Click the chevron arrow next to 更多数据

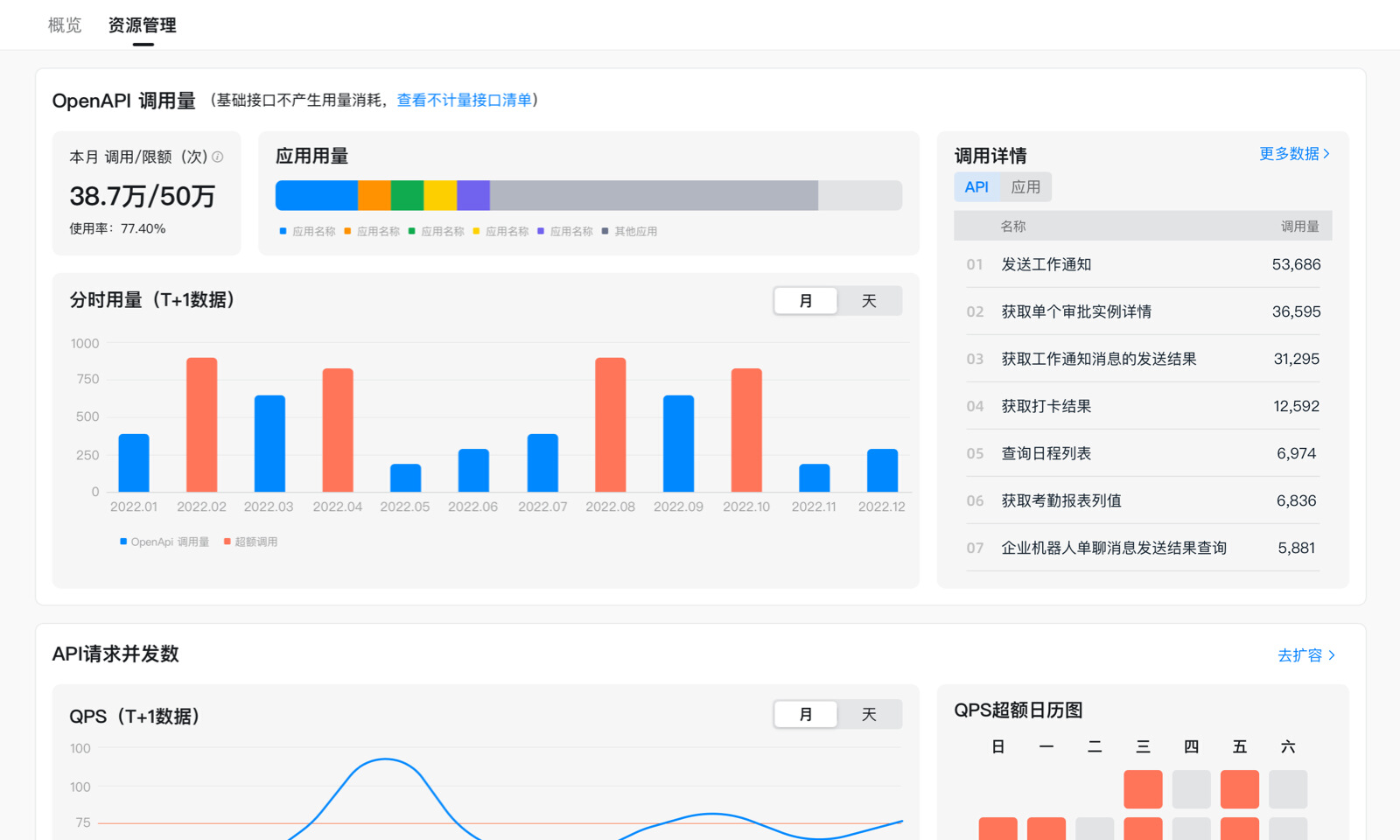[1327, 154]
